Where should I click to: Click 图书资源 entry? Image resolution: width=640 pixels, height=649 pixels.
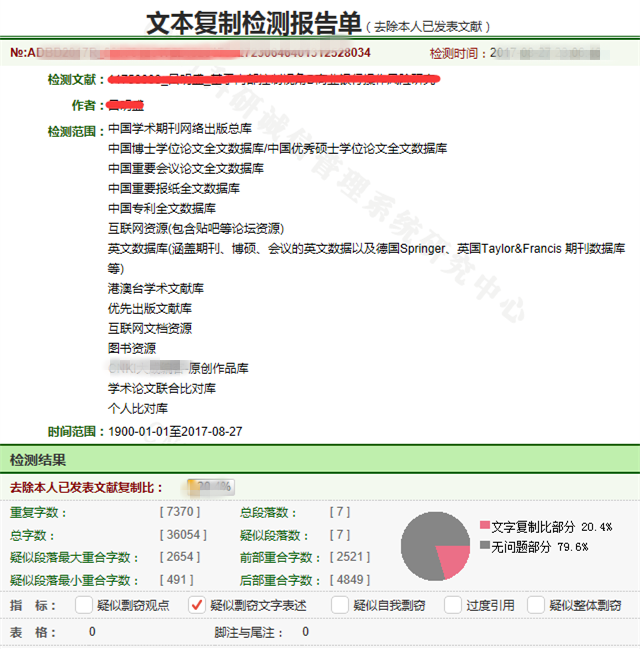pyautogui.click(x=132, y=349)
